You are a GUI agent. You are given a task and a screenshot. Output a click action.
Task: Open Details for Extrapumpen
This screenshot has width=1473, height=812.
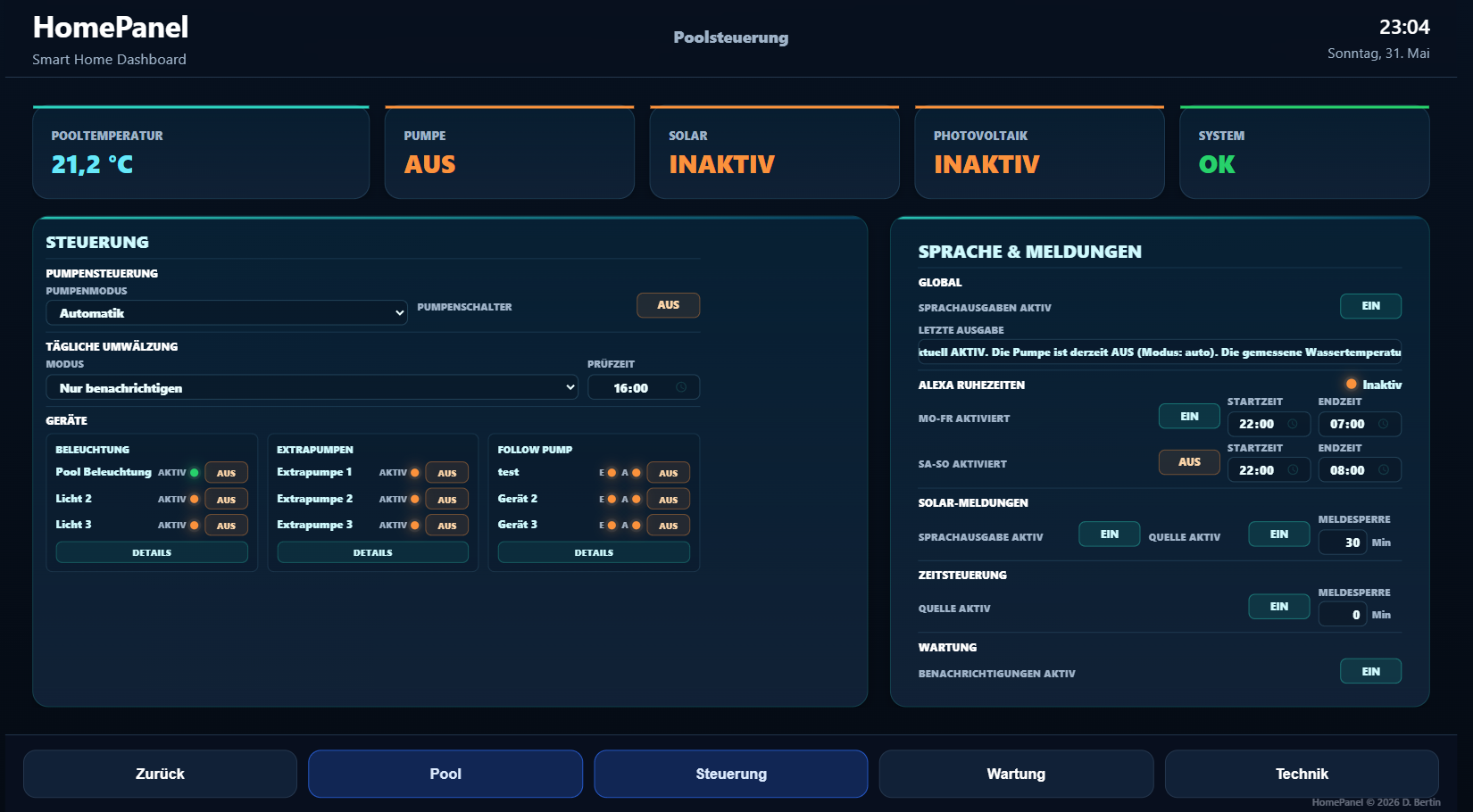click(x=372, y=552)
